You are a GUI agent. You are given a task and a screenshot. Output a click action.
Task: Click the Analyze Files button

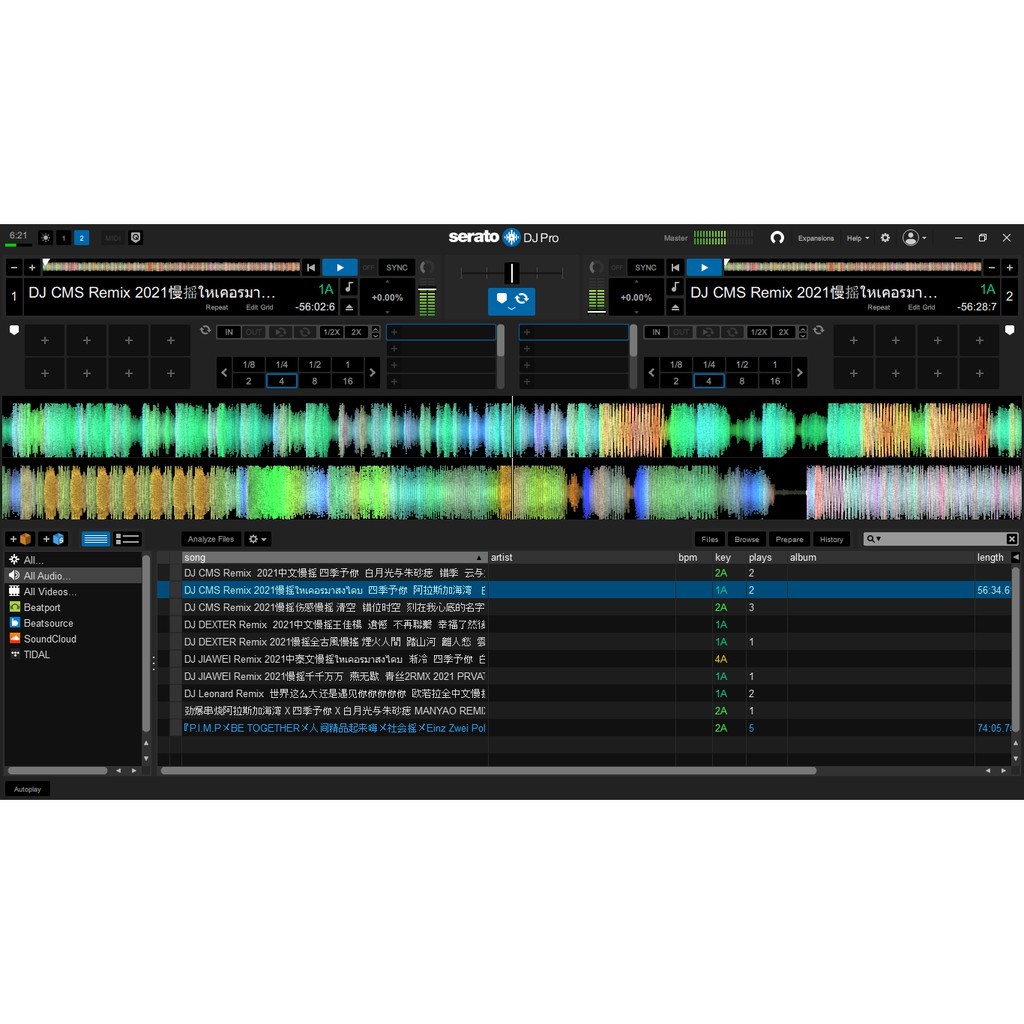pyautogui.click(x=211, y=539)
